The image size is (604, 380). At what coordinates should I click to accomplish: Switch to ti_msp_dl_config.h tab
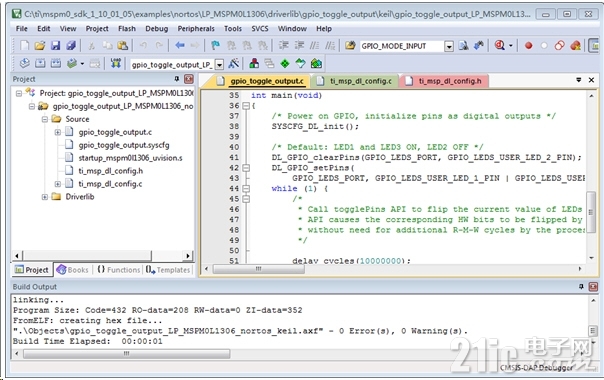click(x=445, y=81)
